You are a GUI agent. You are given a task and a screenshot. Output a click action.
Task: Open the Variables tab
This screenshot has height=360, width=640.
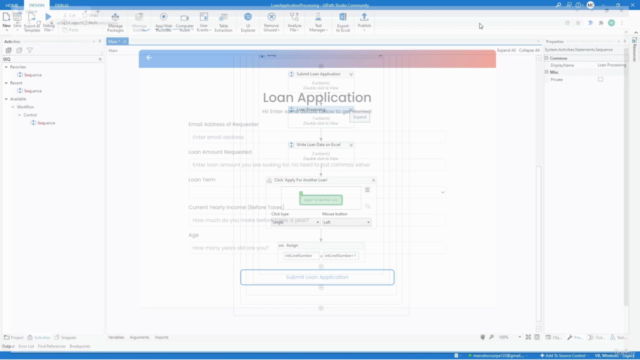116,337
